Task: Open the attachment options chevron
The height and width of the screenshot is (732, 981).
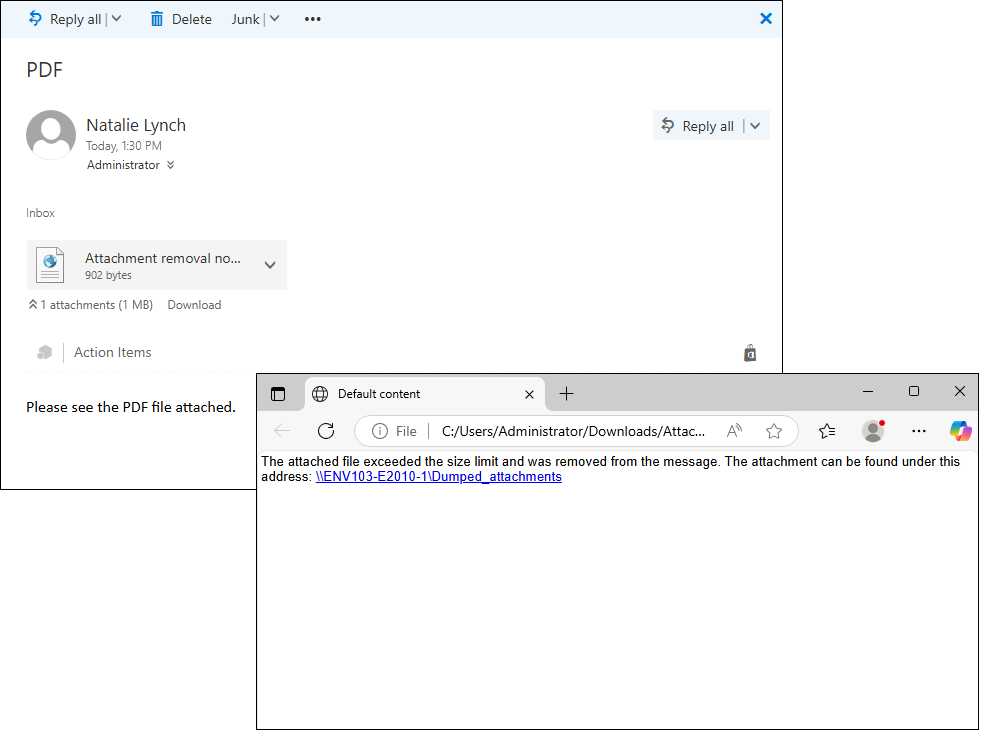Action: pyautogui.click(x=269, y=265)
